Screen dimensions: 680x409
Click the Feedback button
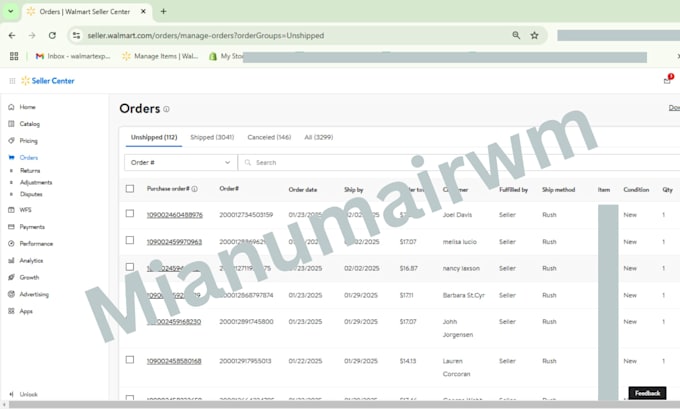point(647,393)
